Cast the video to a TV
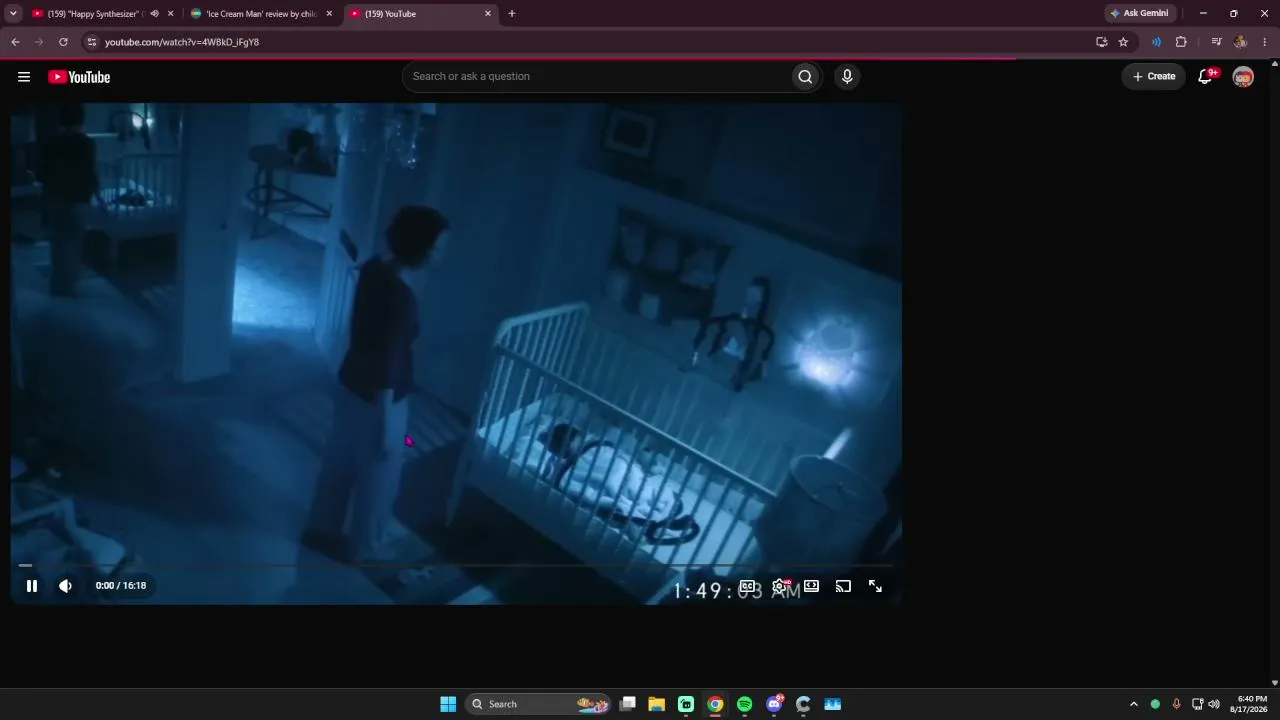 (843, 586)
